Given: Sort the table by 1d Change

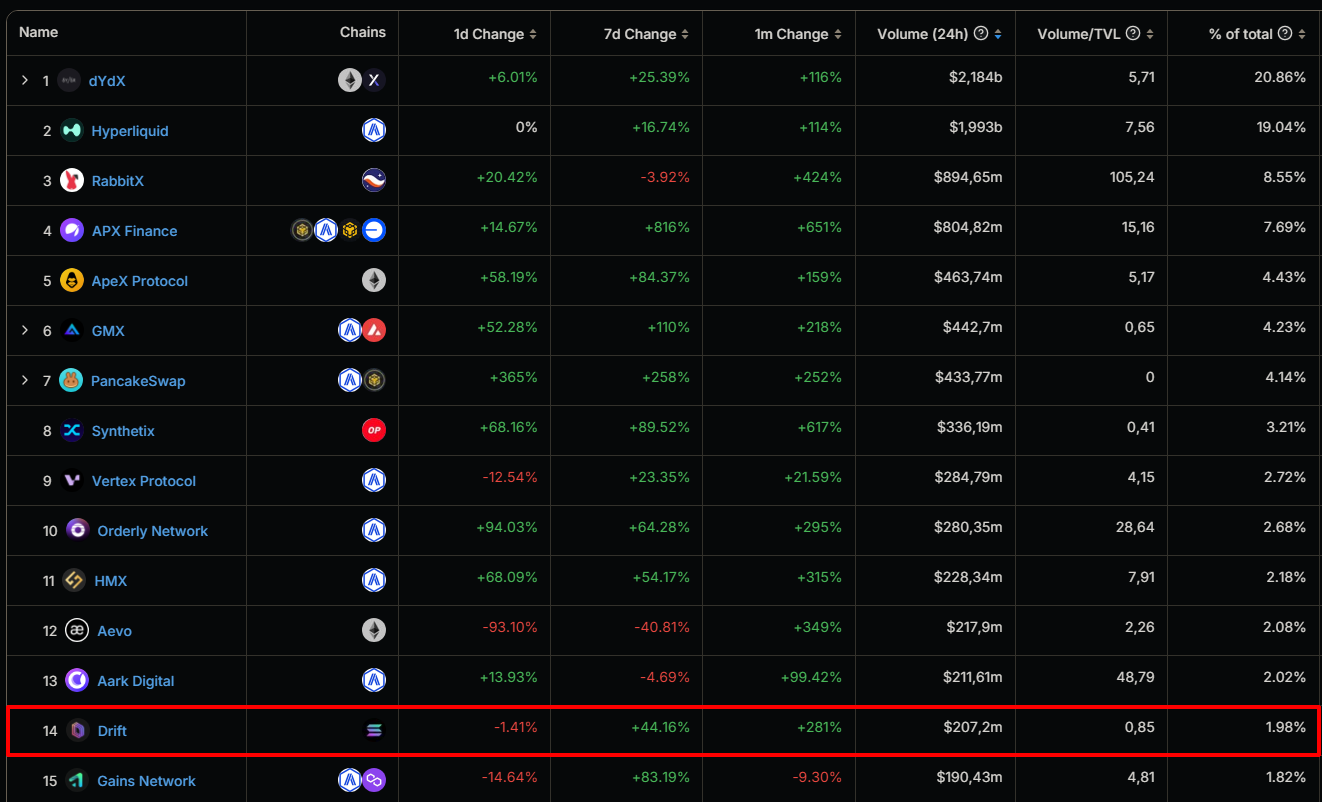Looking at the screenshot, I should (x=489, y=33).
